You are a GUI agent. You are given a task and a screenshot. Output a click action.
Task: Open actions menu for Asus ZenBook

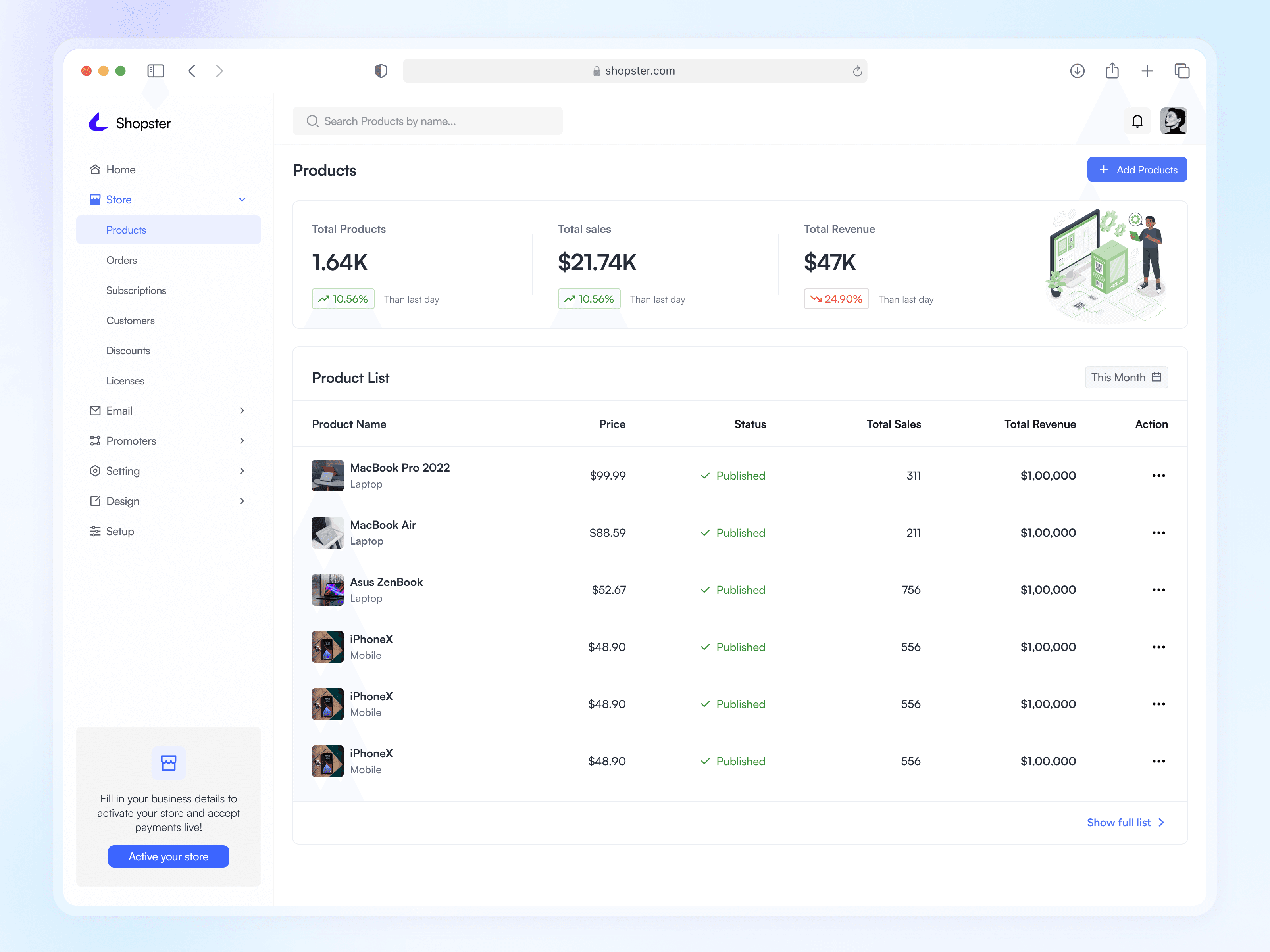coord(1158,590)
